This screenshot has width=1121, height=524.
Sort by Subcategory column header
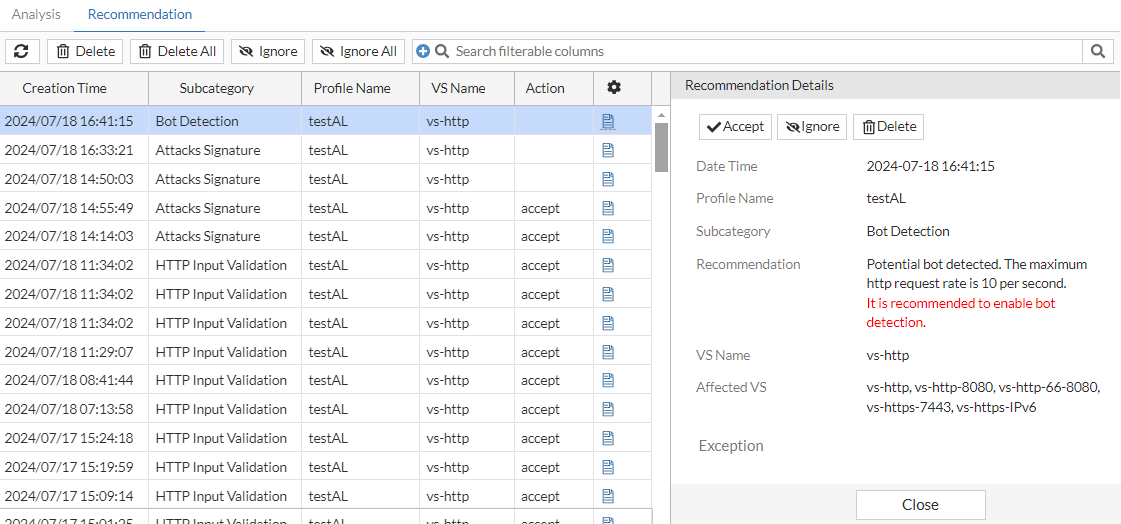point(216,88)
